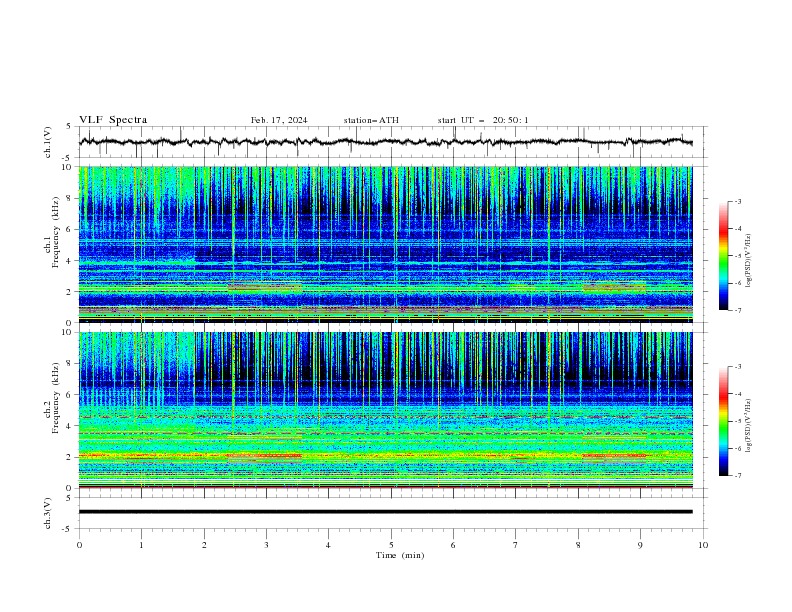This screenshot has width=792, height=612.
Task: Click the time axis tick "1"
Action: [141, 545]
